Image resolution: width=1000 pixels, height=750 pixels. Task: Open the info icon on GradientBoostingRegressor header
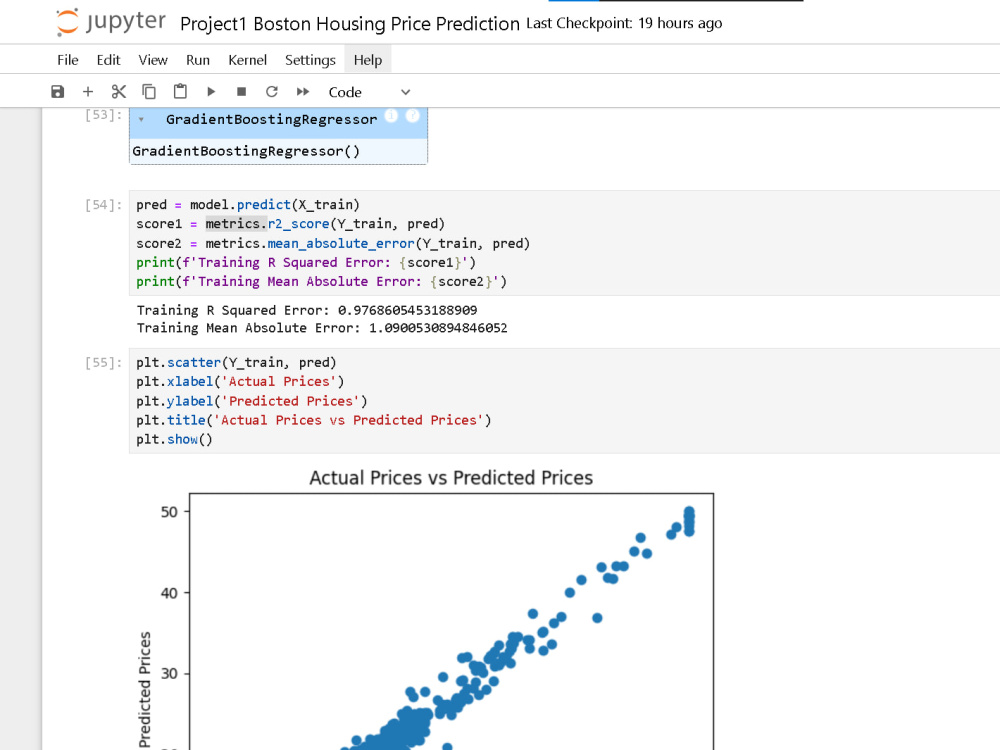point(392,115)
